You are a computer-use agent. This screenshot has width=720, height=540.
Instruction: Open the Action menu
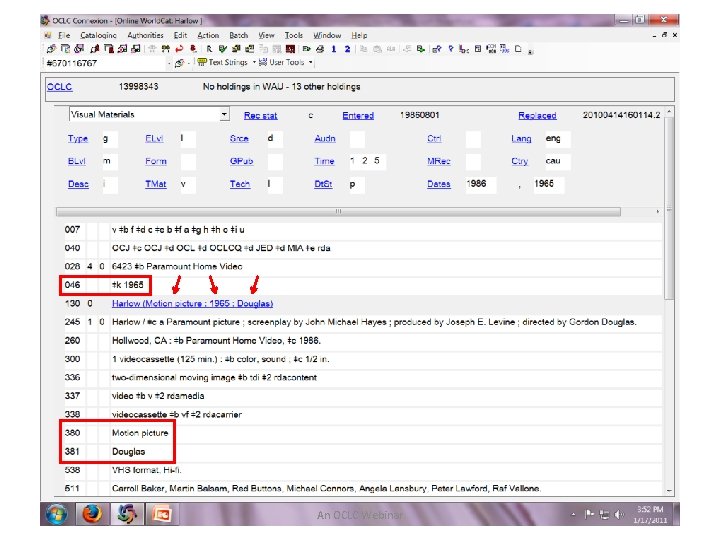click(208, 35)
